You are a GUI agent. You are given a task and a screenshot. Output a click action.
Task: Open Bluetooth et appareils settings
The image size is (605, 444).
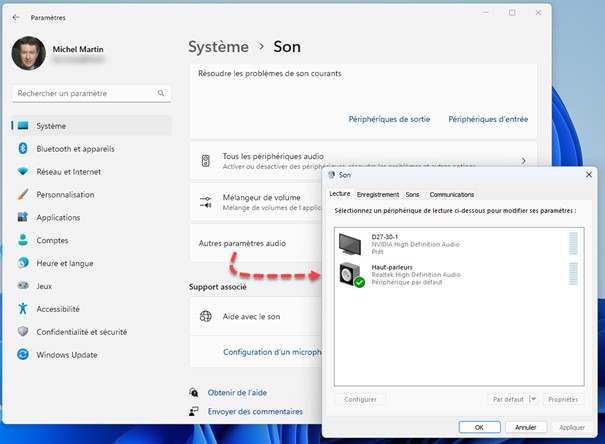point(75,149)
